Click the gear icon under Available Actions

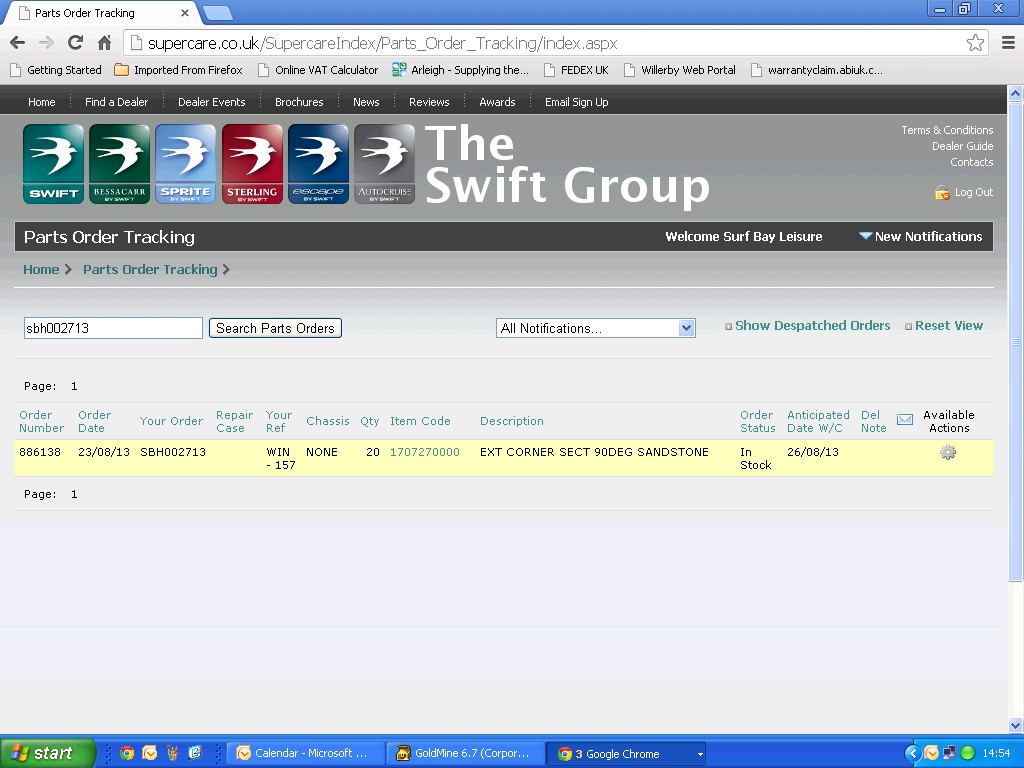click(948, 452)
